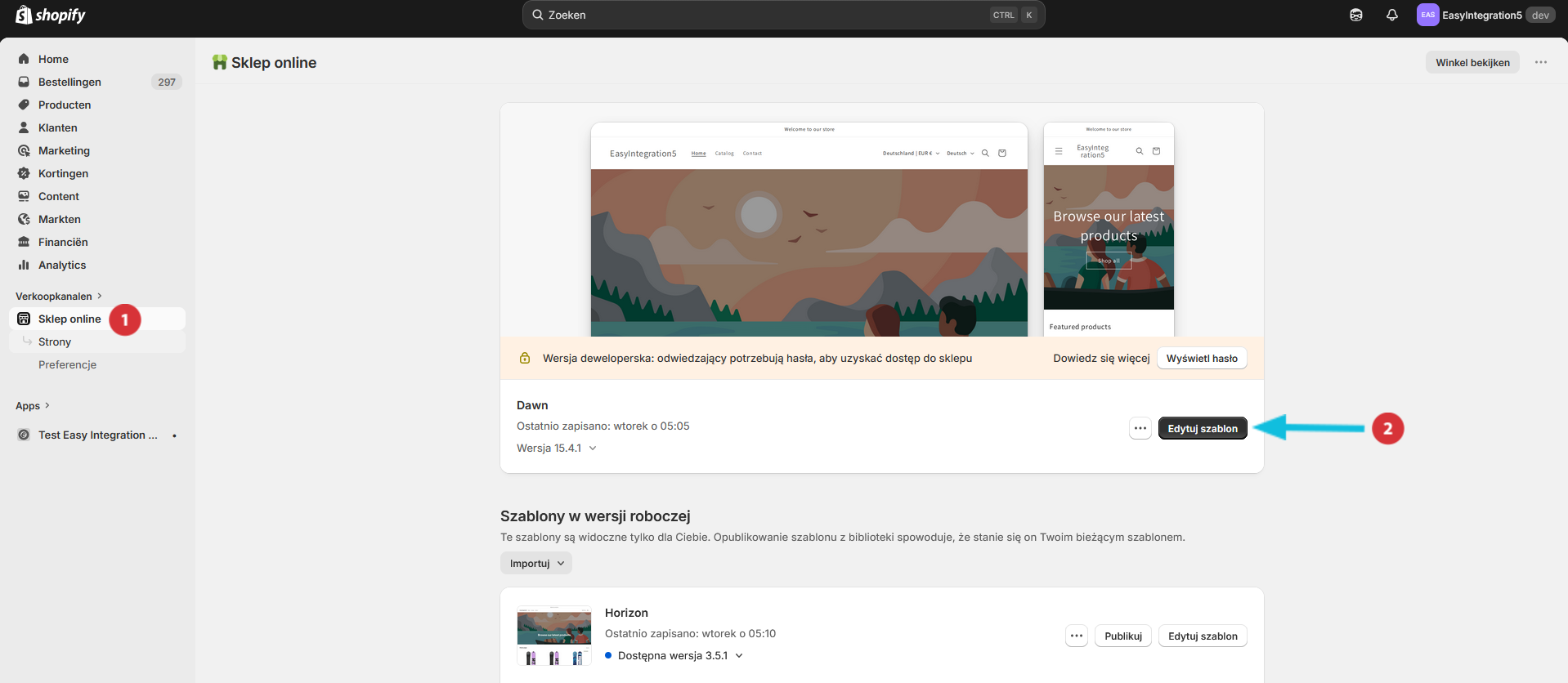Open Horizon theme more options ellipsis
The image size is (1568, 683).
(x=1077, y=636)
